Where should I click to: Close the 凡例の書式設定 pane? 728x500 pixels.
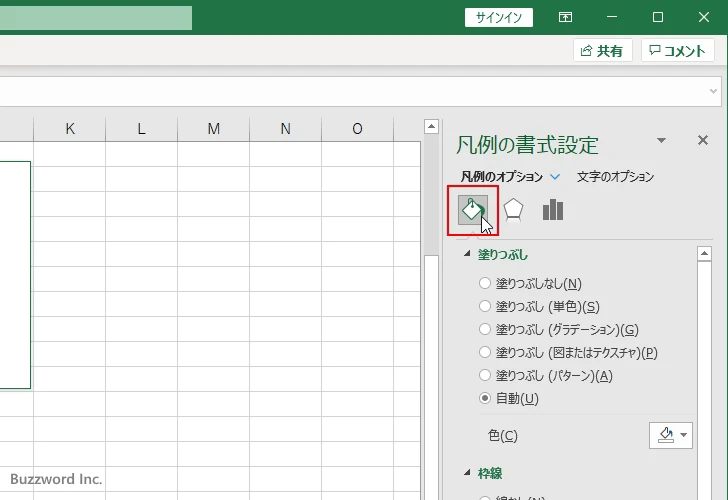[702, 140]
